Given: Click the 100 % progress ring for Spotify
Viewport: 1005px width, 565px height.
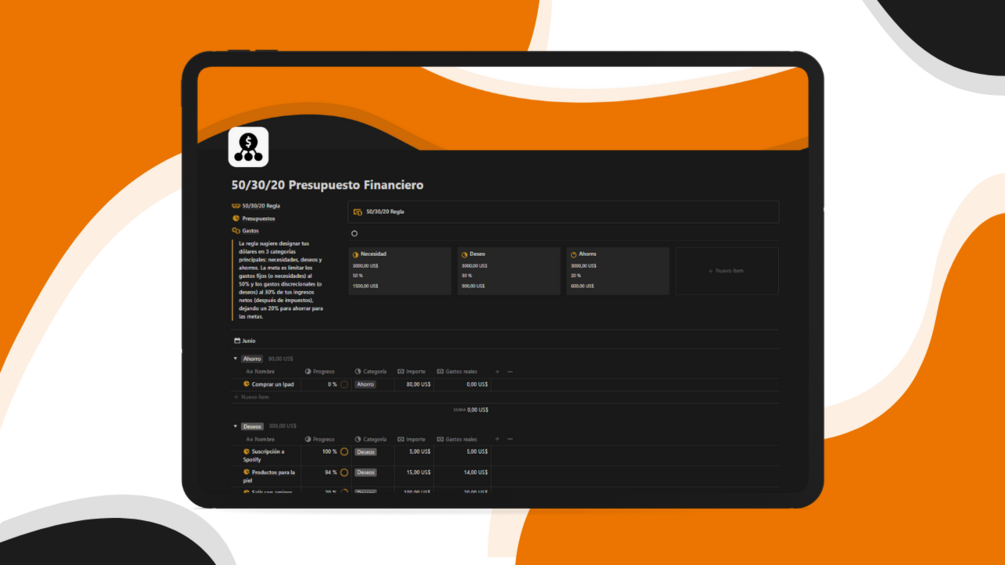Looking at the screenshot, I should (x=344, y=452).
